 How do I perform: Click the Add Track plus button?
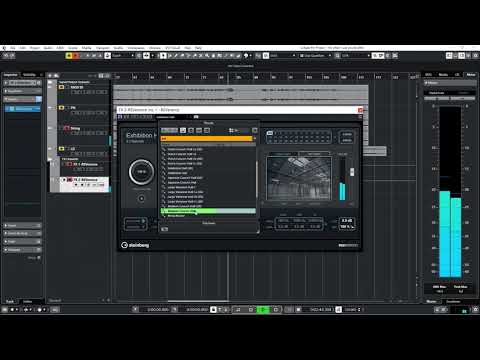50,76
